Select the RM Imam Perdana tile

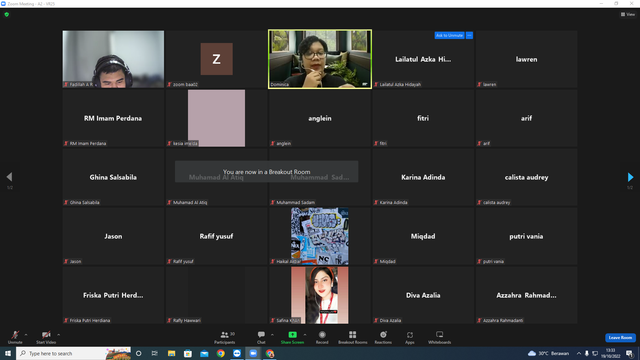coord(113,118)
